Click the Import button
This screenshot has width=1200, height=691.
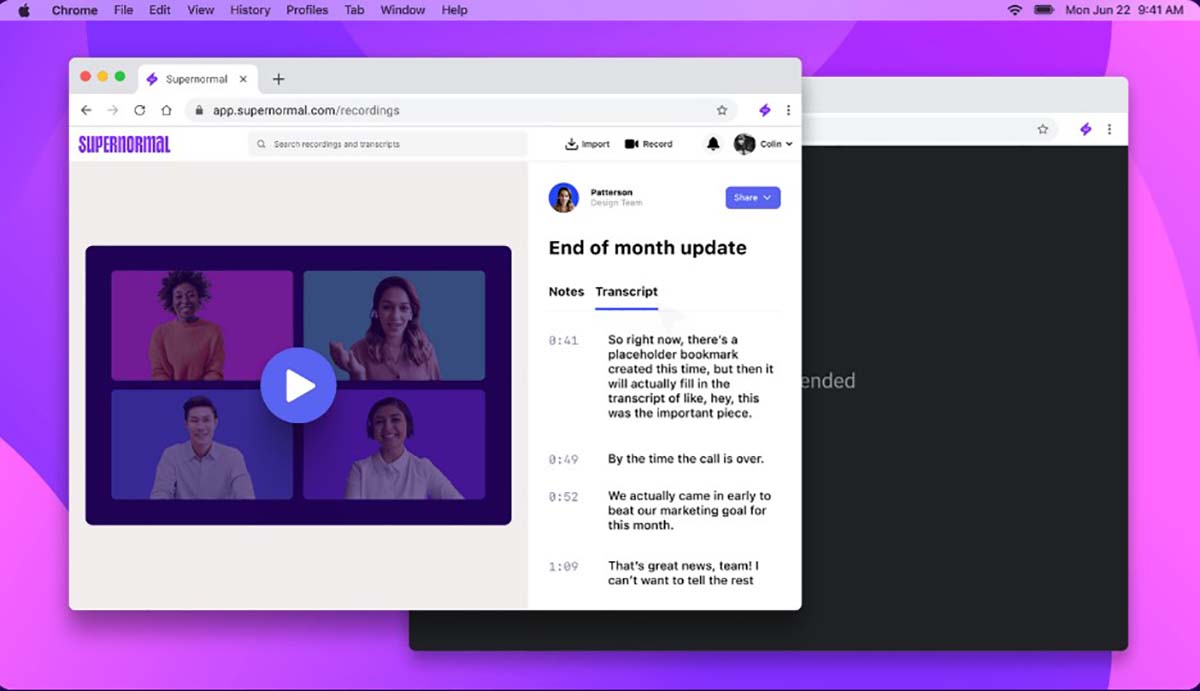(x=587, y=144)
